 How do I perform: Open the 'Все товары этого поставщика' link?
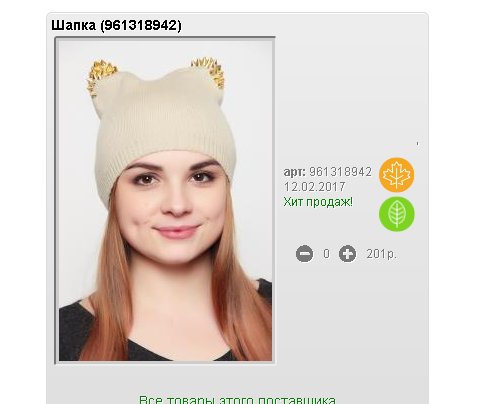(237, 399)
